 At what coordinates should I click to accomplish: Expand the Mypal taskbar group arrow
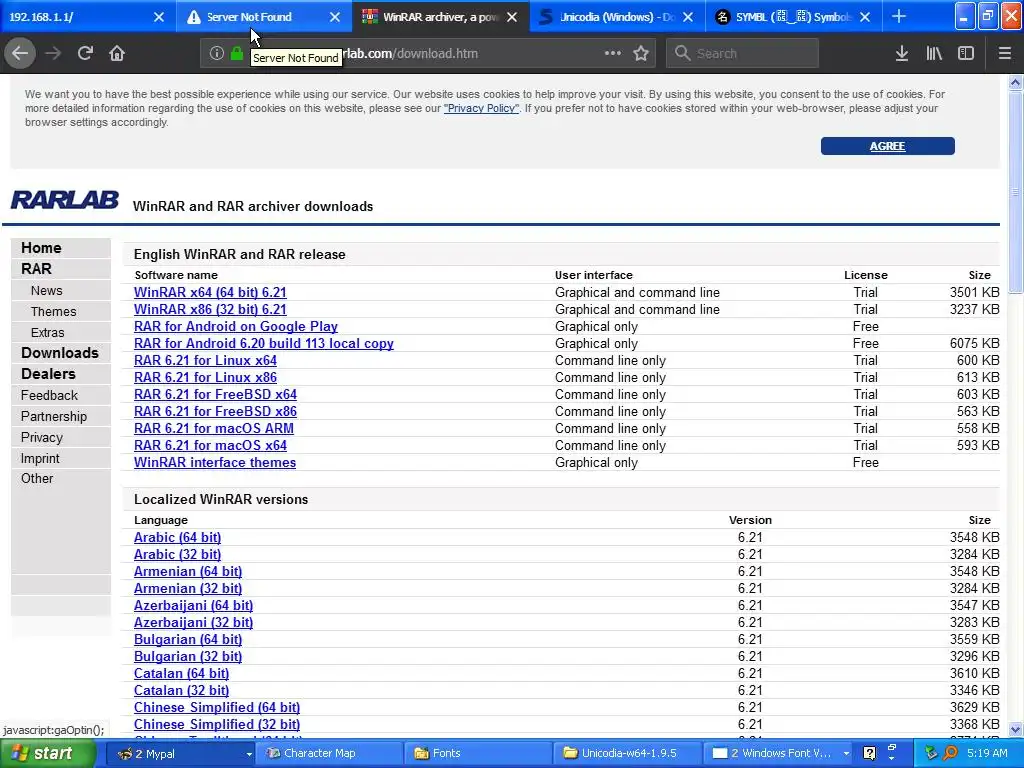(x=249, y=754)
